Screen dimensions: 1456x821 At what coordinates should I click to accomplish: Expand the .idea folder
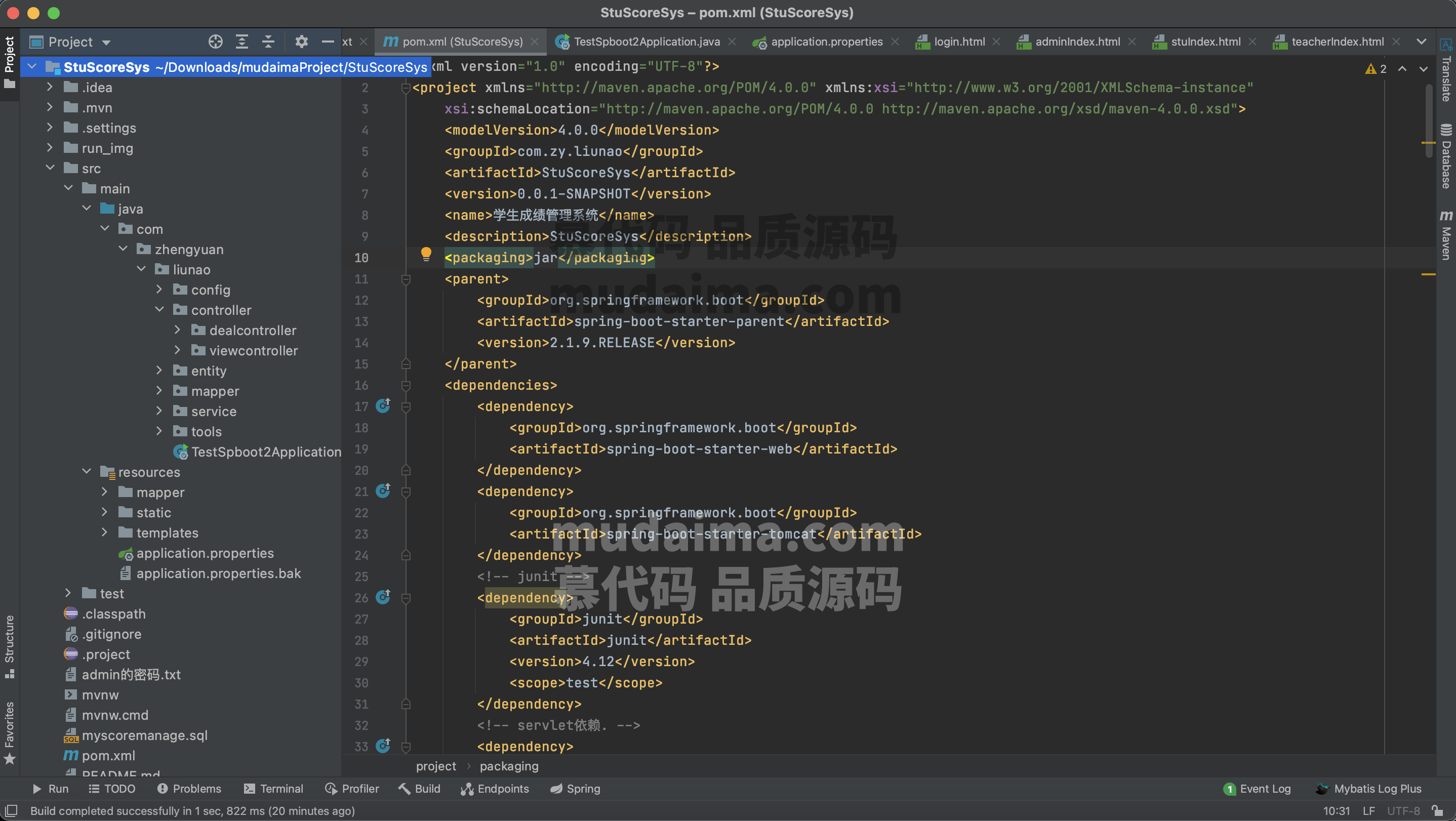pyautogui.click(x=50, y=87)
